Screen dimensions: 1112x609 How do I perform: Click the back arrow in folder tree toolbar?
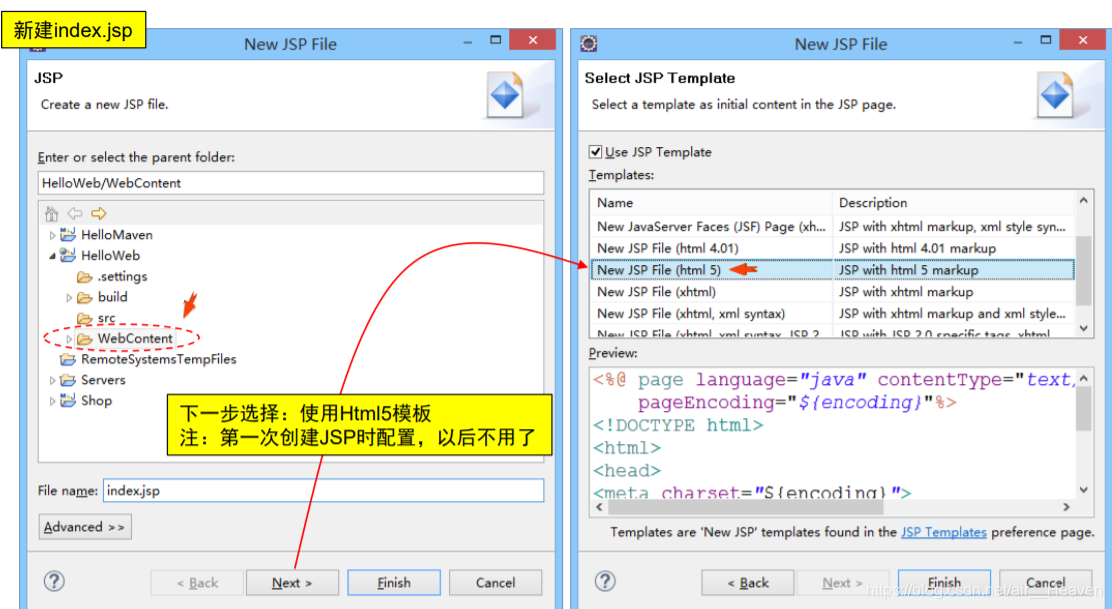click(x=74, y=213)
